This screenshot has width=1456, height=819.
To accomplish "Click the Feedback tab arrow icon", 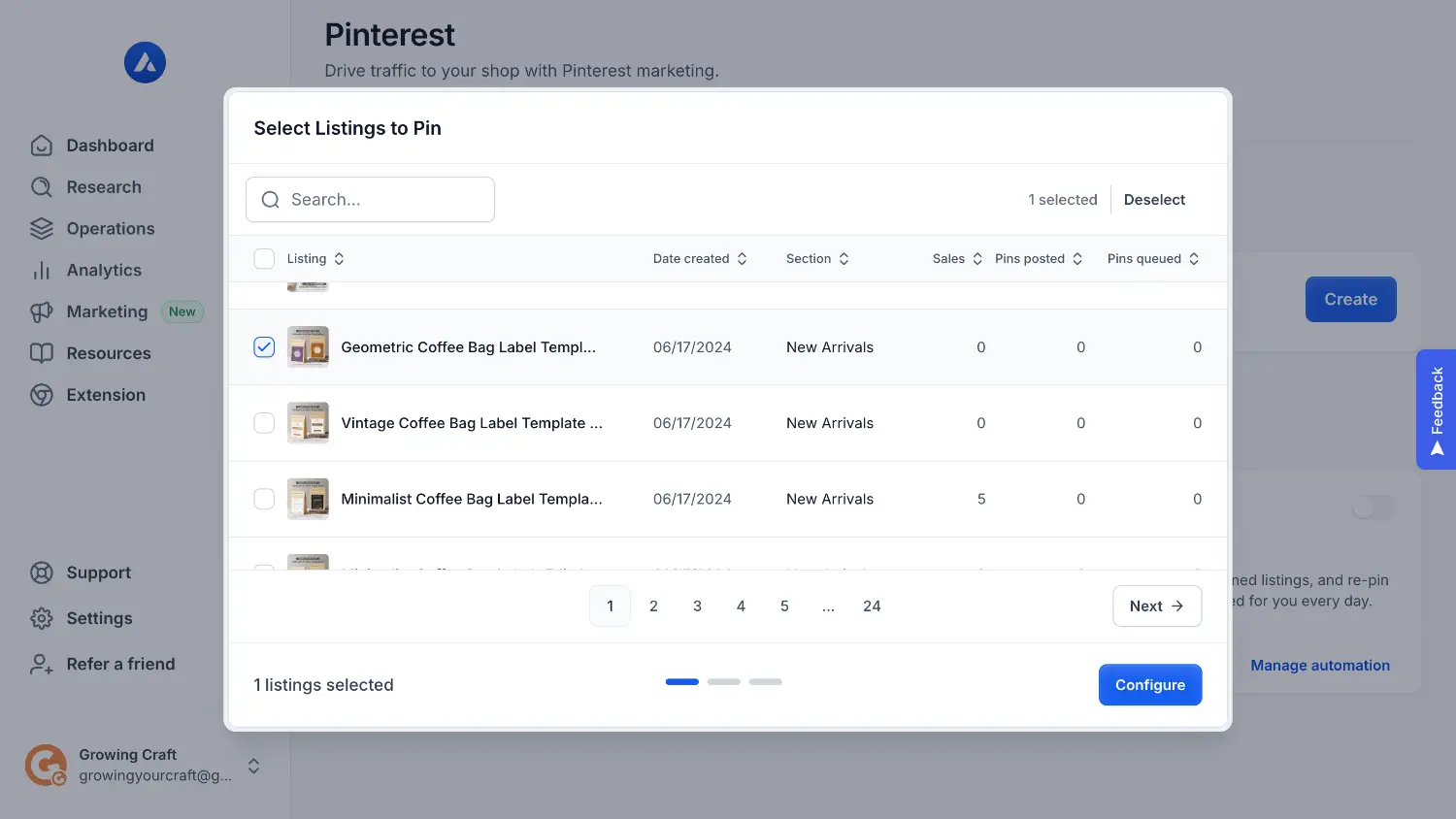I will click(x=1438, y=448).
